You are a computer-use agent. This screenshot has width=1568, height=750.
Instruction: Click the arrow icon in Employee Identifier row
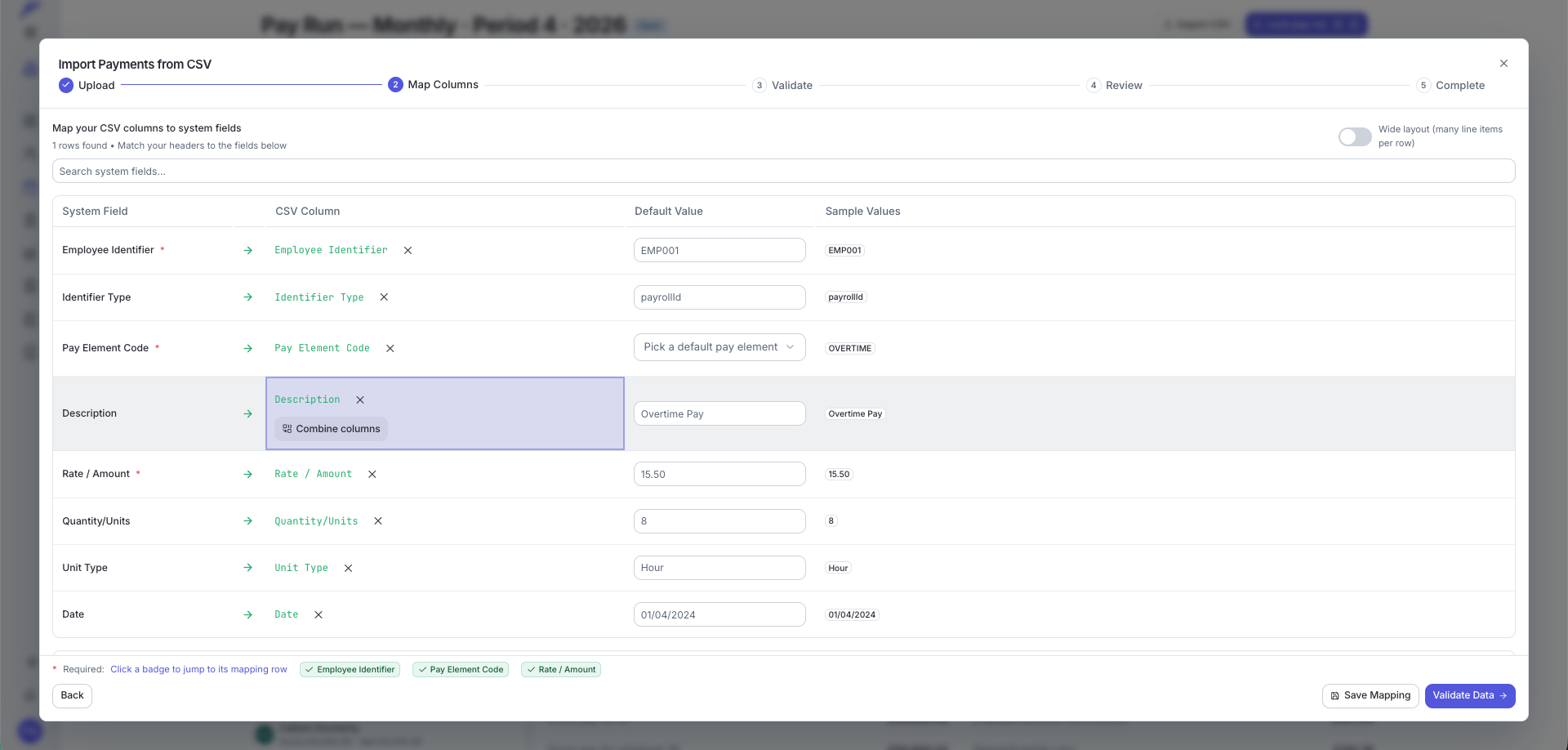coord(248,251)
